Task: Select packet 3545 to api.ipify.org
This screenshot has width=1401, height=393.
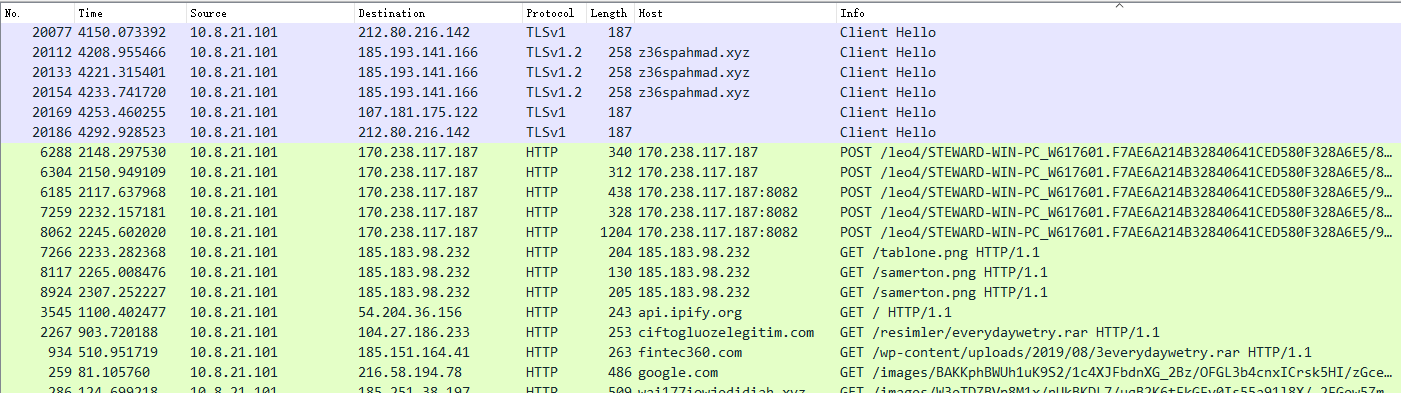Action: pyautogui.click(x=700, y=312)
